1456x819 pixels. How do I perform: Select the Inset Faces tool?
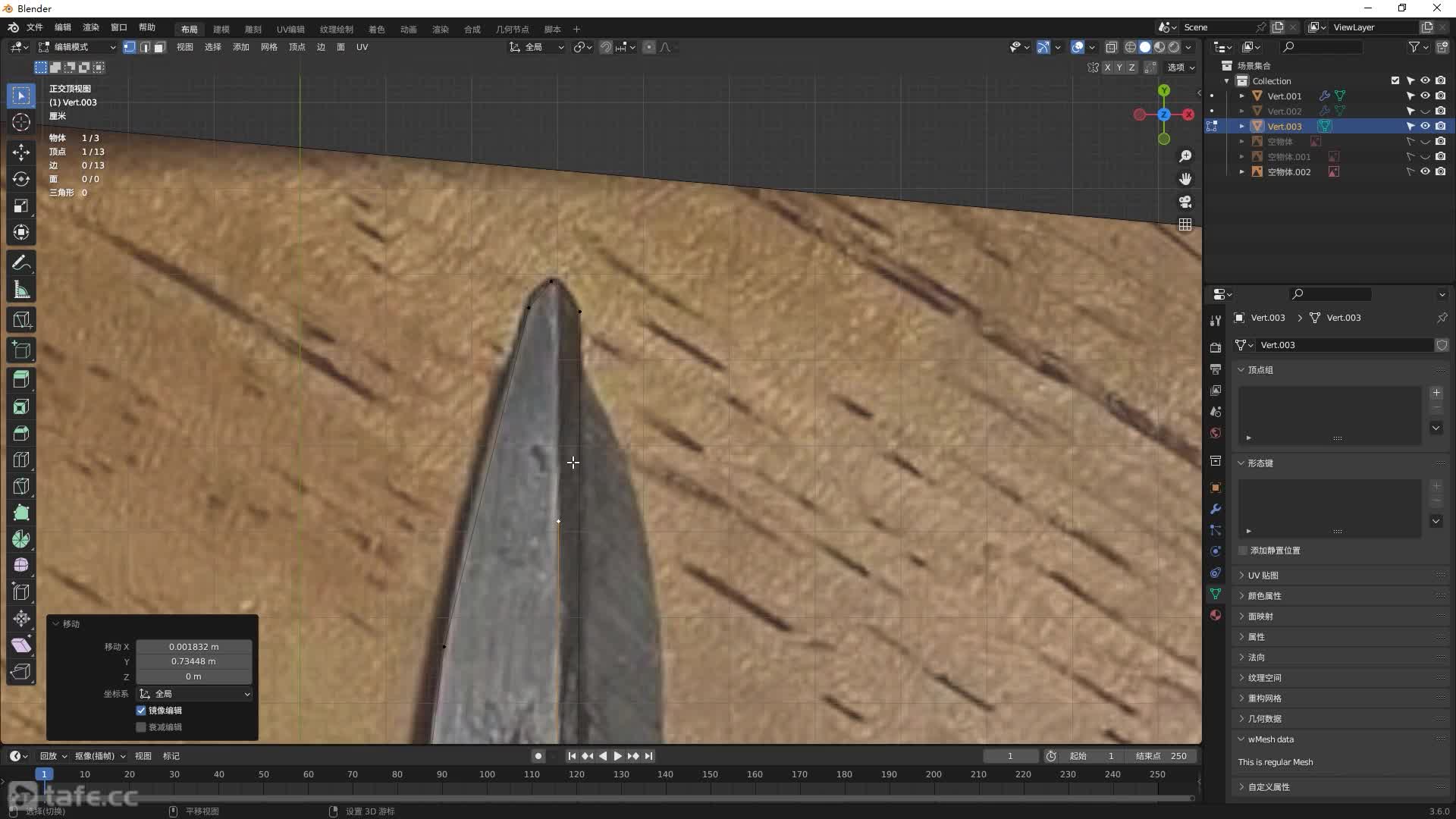[21, 406]
